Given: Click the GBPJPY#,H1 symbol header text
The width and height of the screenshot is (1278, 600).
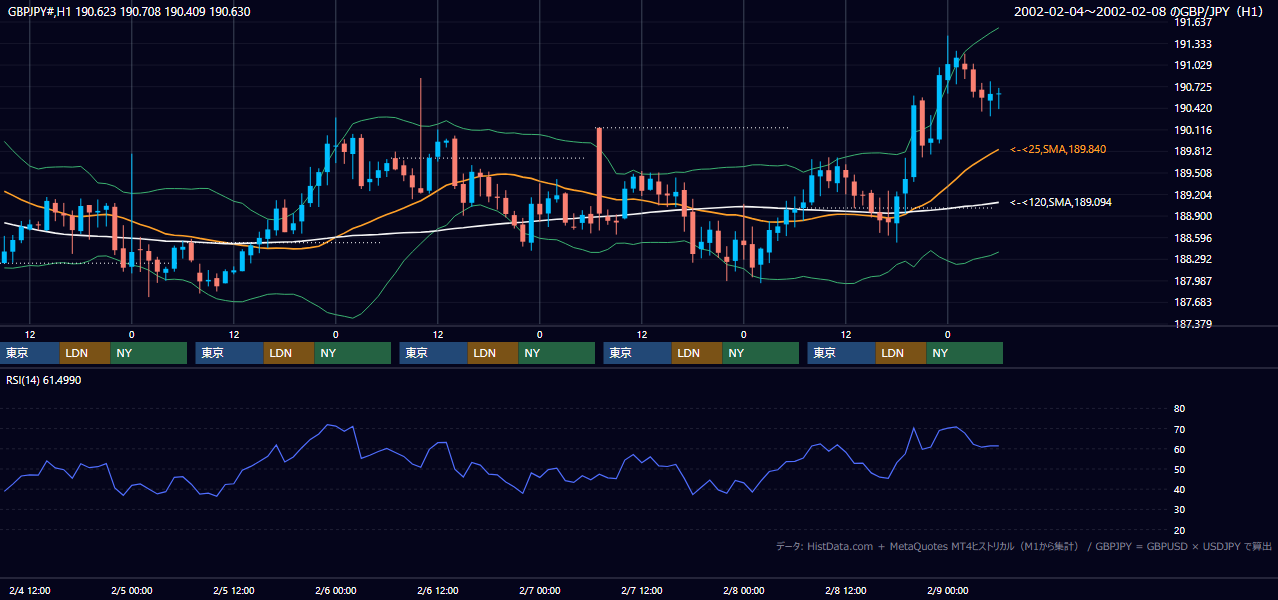Looking at the screenshot, I should click(128, 12).
